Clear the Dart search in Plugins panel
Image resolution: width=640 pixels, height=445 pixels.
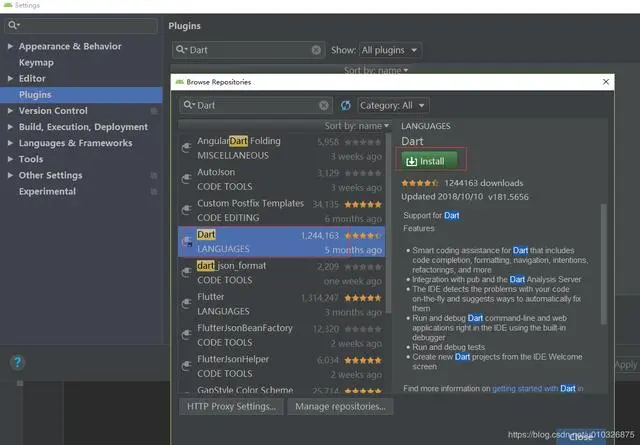click(x=316, y=50)
